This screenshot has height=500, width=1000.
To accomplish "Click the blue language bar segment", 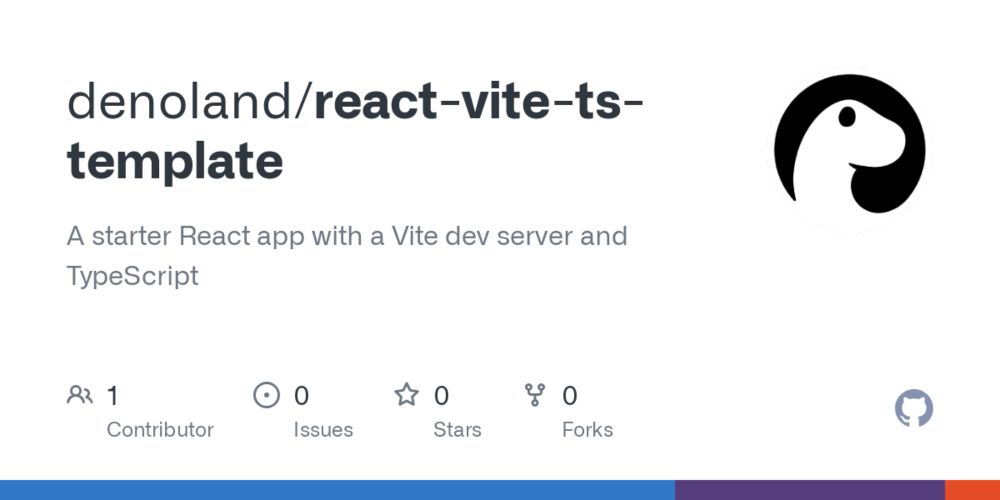I will tap(337, 490).
